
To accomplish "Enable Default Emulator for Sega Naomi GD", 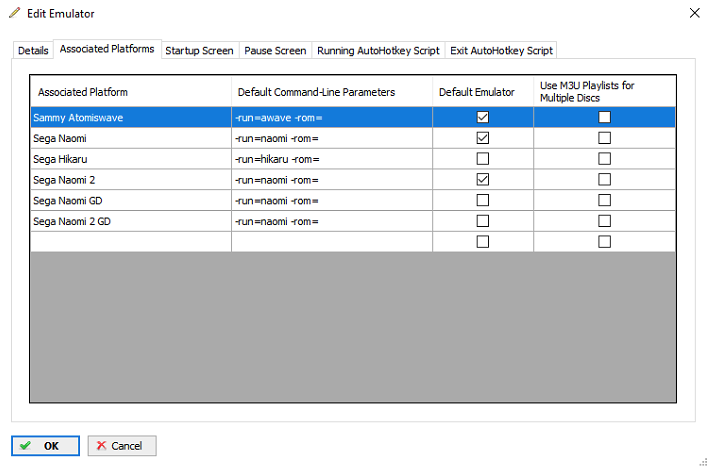I will [483, 200].
